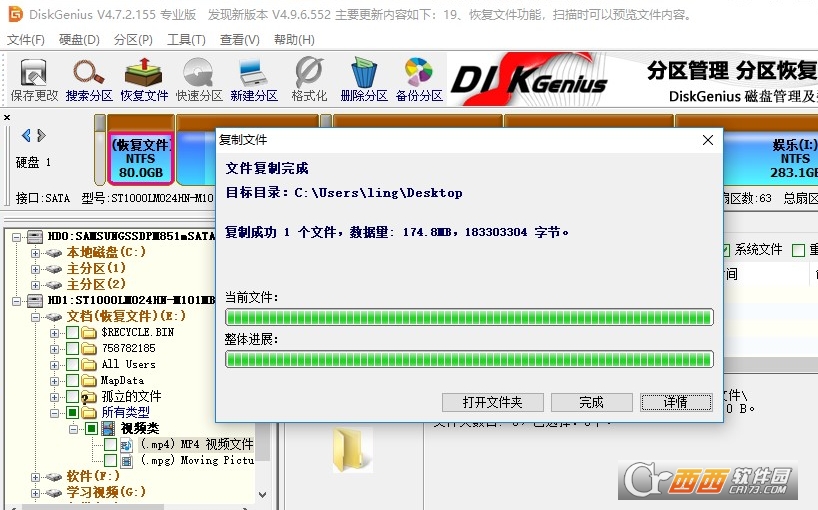Image resolution: width=818 pixels, height=510 pixels.
Task: Select the HD1 ST1000LM024 disk icon
Action: 35,300
